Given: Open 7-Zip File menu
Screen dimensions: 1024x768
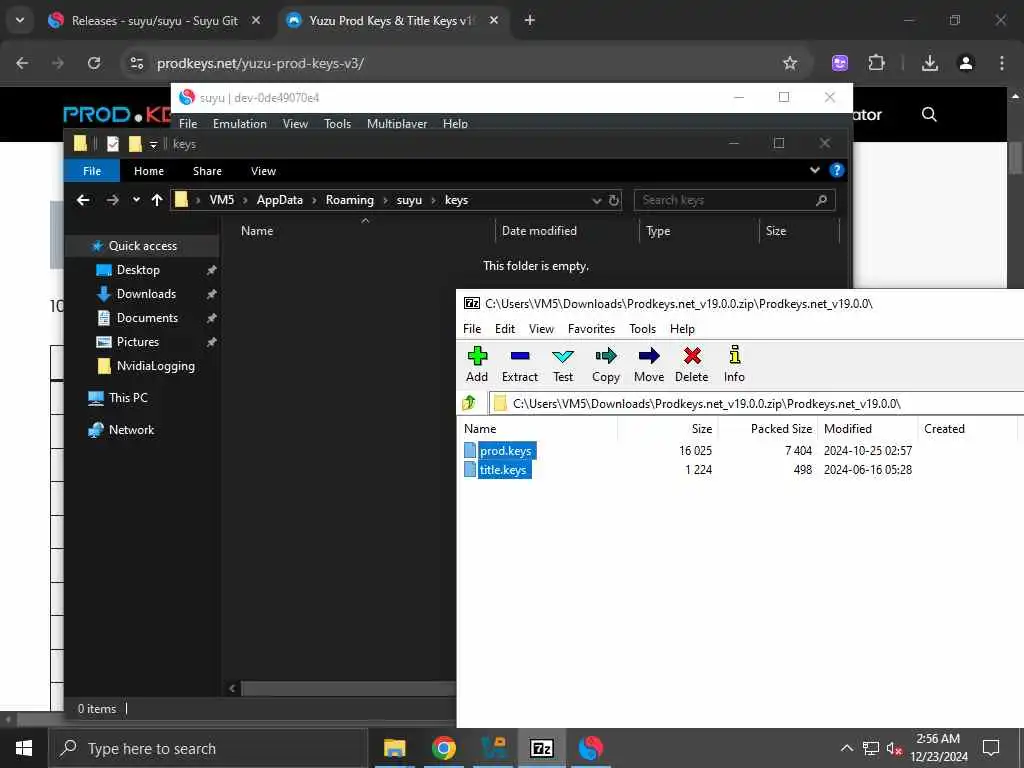Looking at the screenshot, I should (472, 328).
